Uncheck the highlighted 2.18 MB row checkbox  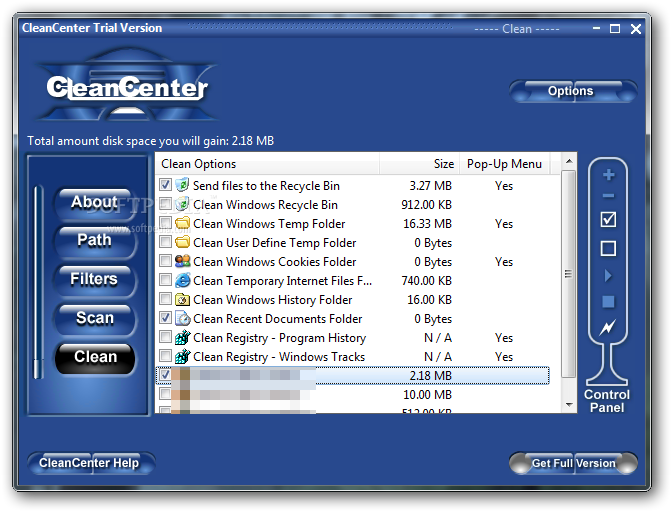(165, 375)
